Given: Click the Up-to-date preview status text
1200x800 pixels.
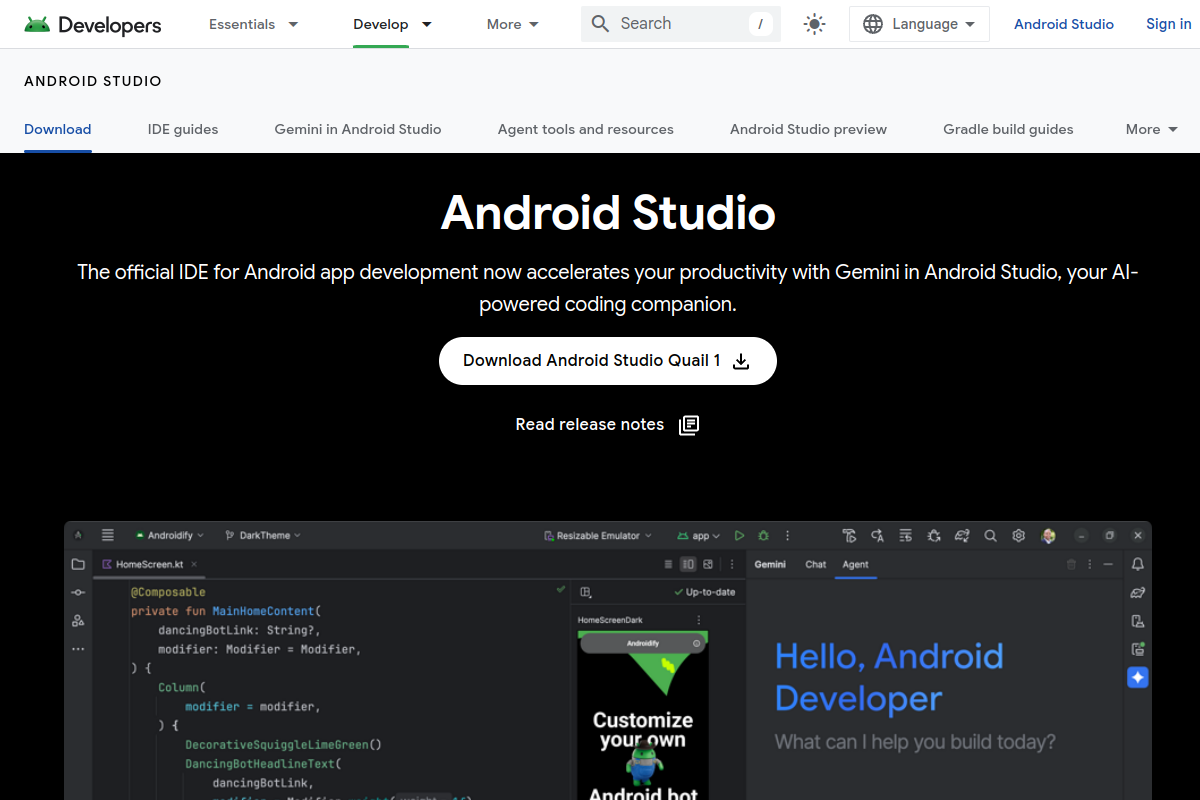Looking at the screenshot, I should coord(711,592).
